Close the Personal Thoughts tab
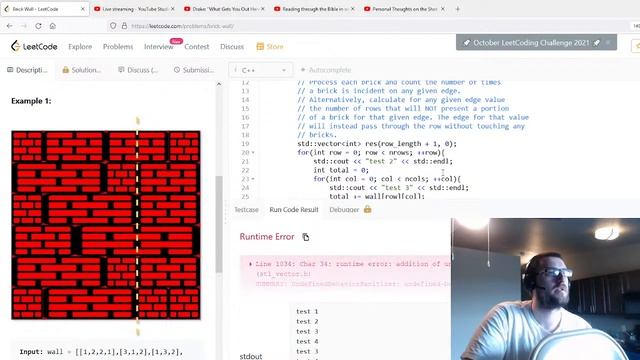 [442, 9]
